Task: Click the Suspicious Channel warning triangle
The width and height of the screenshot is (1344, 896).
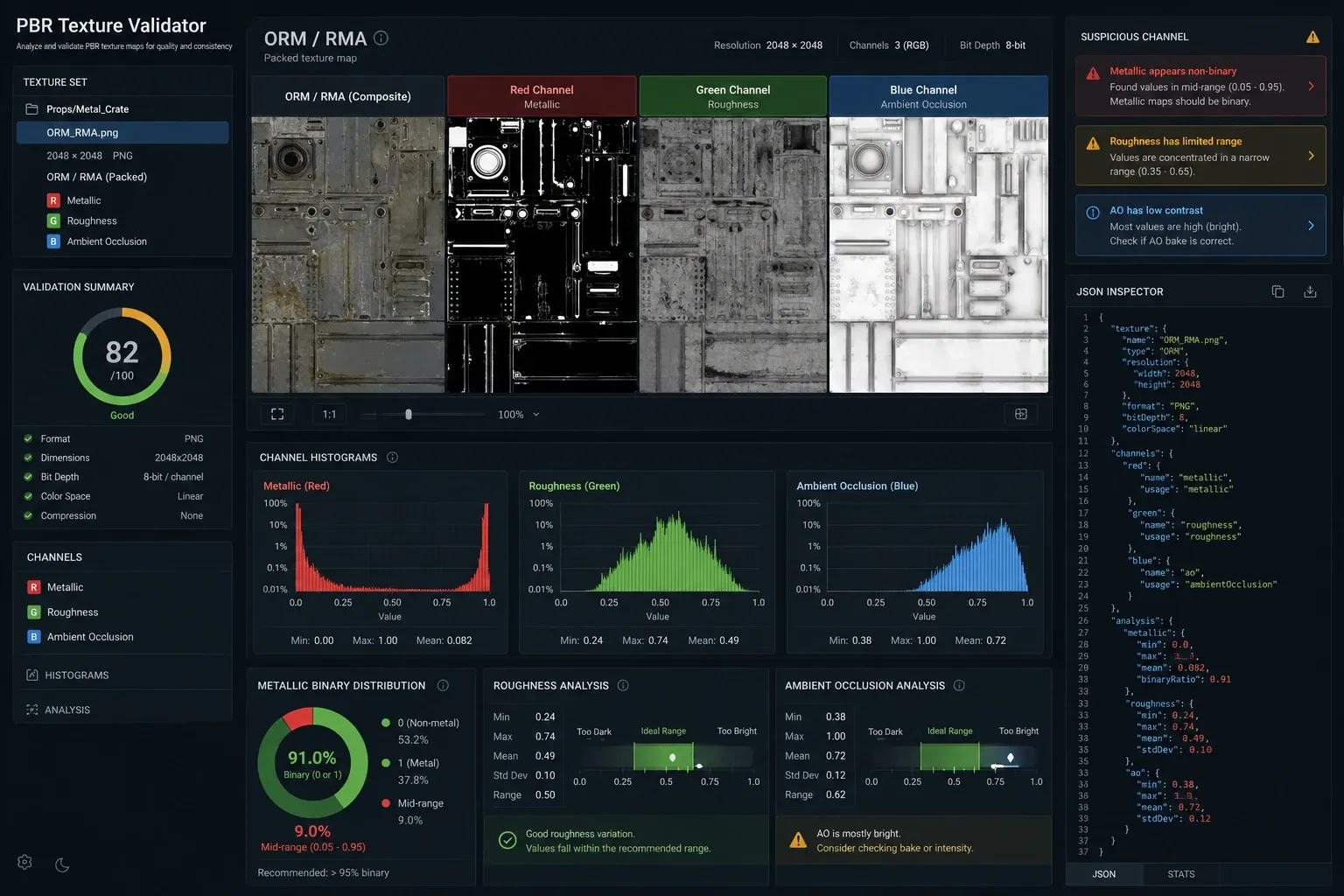Action: (1312, 37)
